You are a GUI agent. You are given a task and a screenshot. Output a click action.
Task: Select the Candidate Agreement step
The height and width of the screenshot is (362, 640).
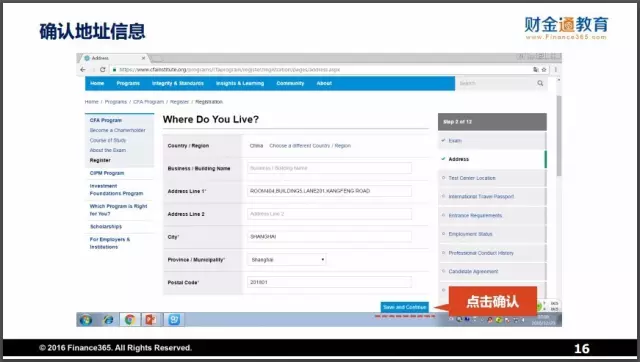tap(492, 272)
